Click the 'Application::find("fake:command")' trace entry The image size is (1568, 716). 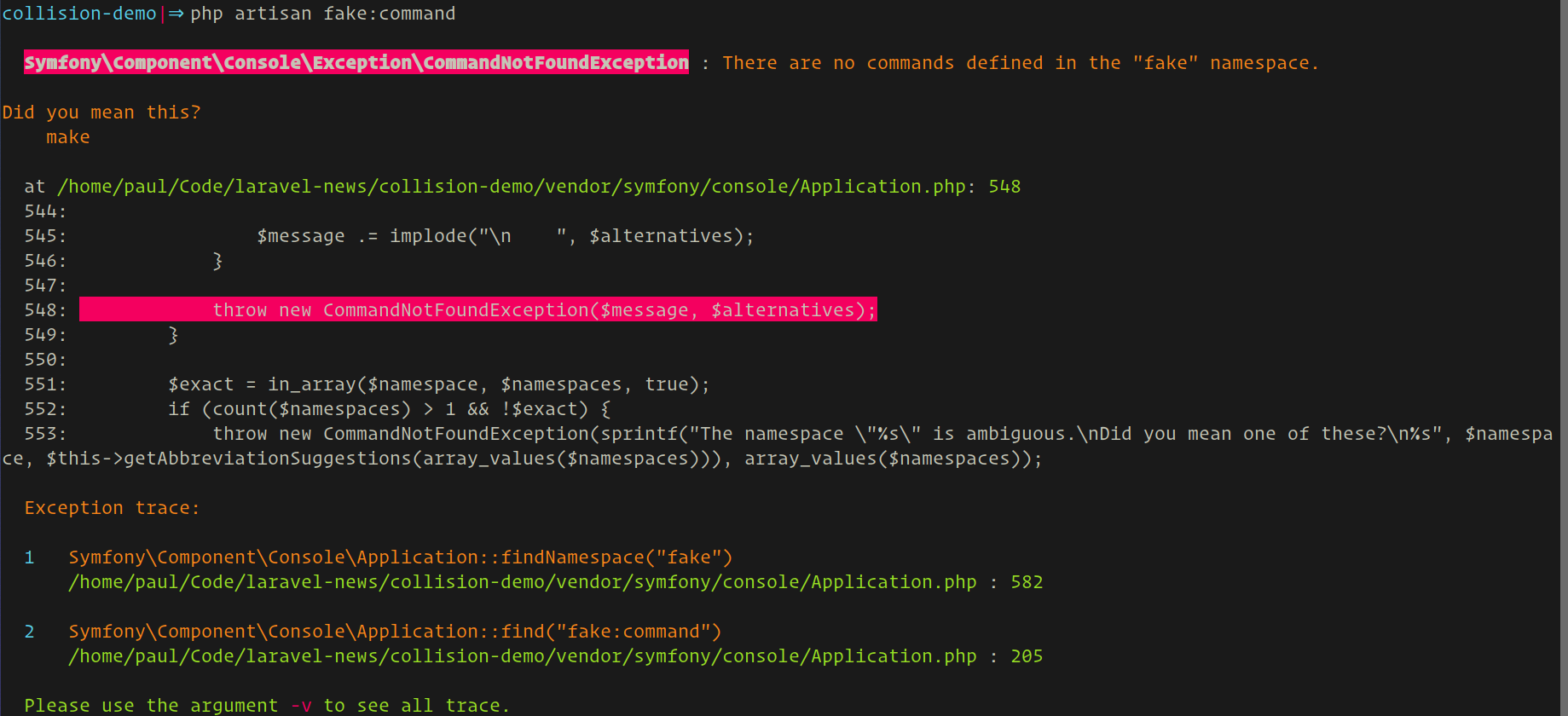pyautogui.click(x=395, y=632)
